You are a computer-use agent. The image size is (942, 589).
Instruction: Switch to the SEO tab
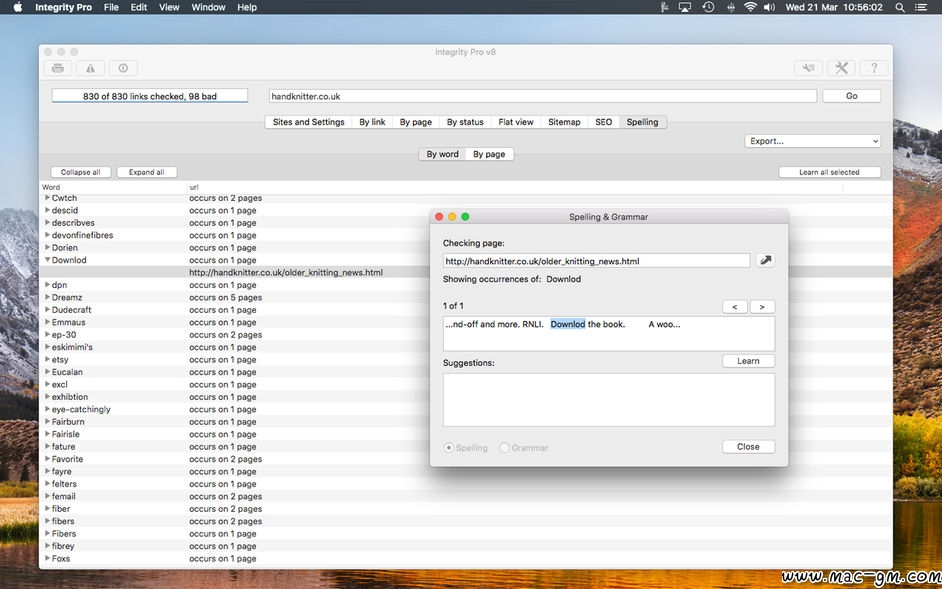click(604, 122)
